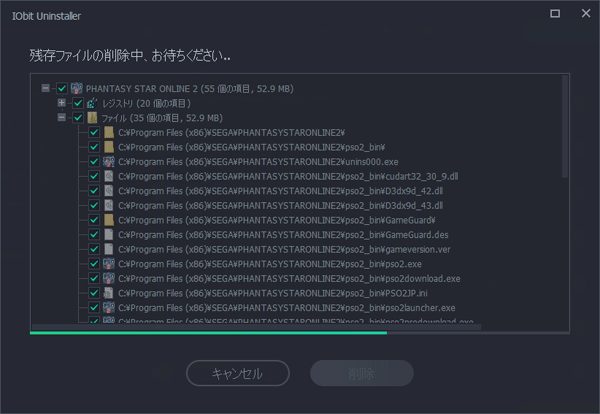Click the registry icon next to レジストリ
Screen dimensions: 600x414
[92, 103]
